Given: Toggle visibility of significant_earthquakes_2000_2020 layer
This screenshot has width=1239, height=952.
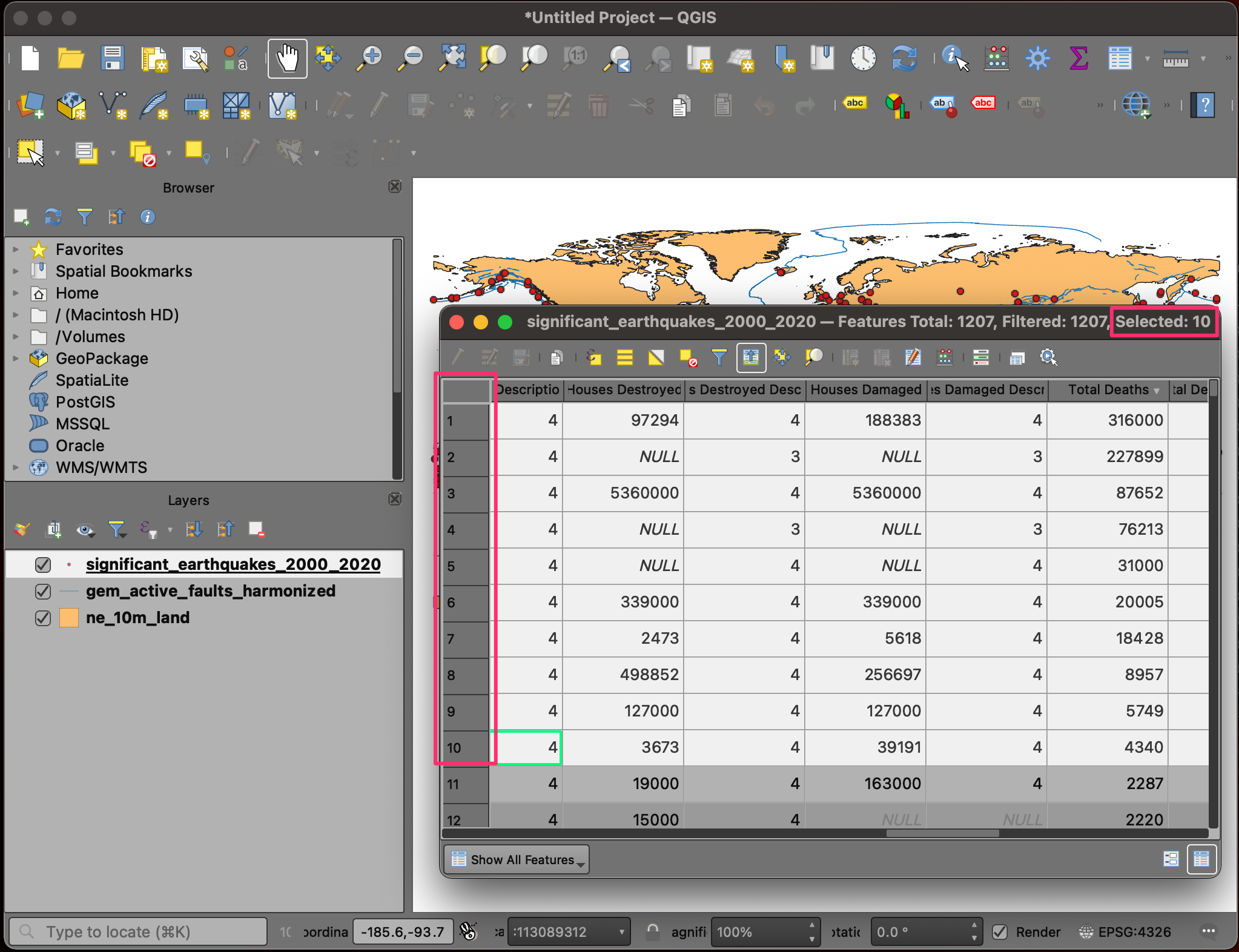Looking at the screenshot, I should click(x=43, y=564).
